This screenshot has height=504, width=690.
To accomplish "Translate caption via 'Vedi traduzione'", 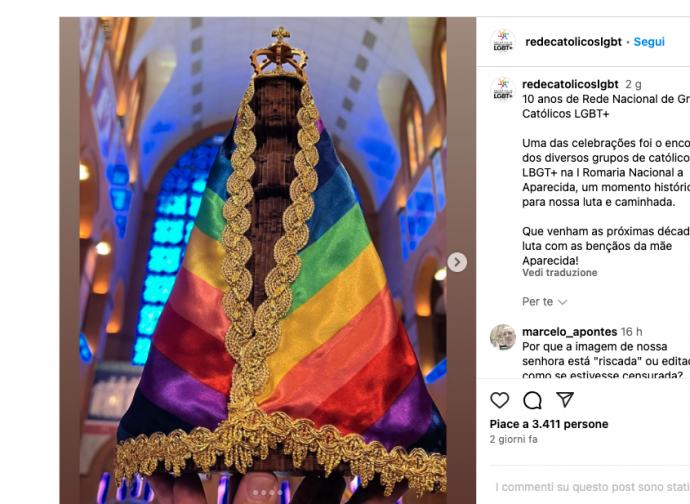I will click(x=559, y=272).
